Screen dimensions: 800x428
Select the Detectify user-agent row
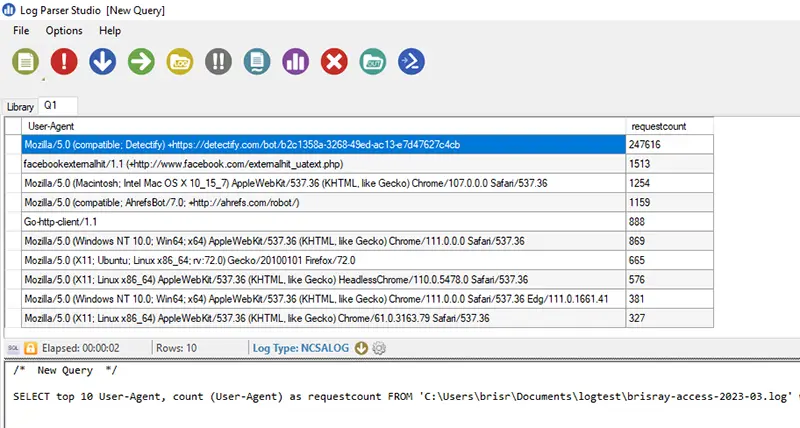(323, 145)
